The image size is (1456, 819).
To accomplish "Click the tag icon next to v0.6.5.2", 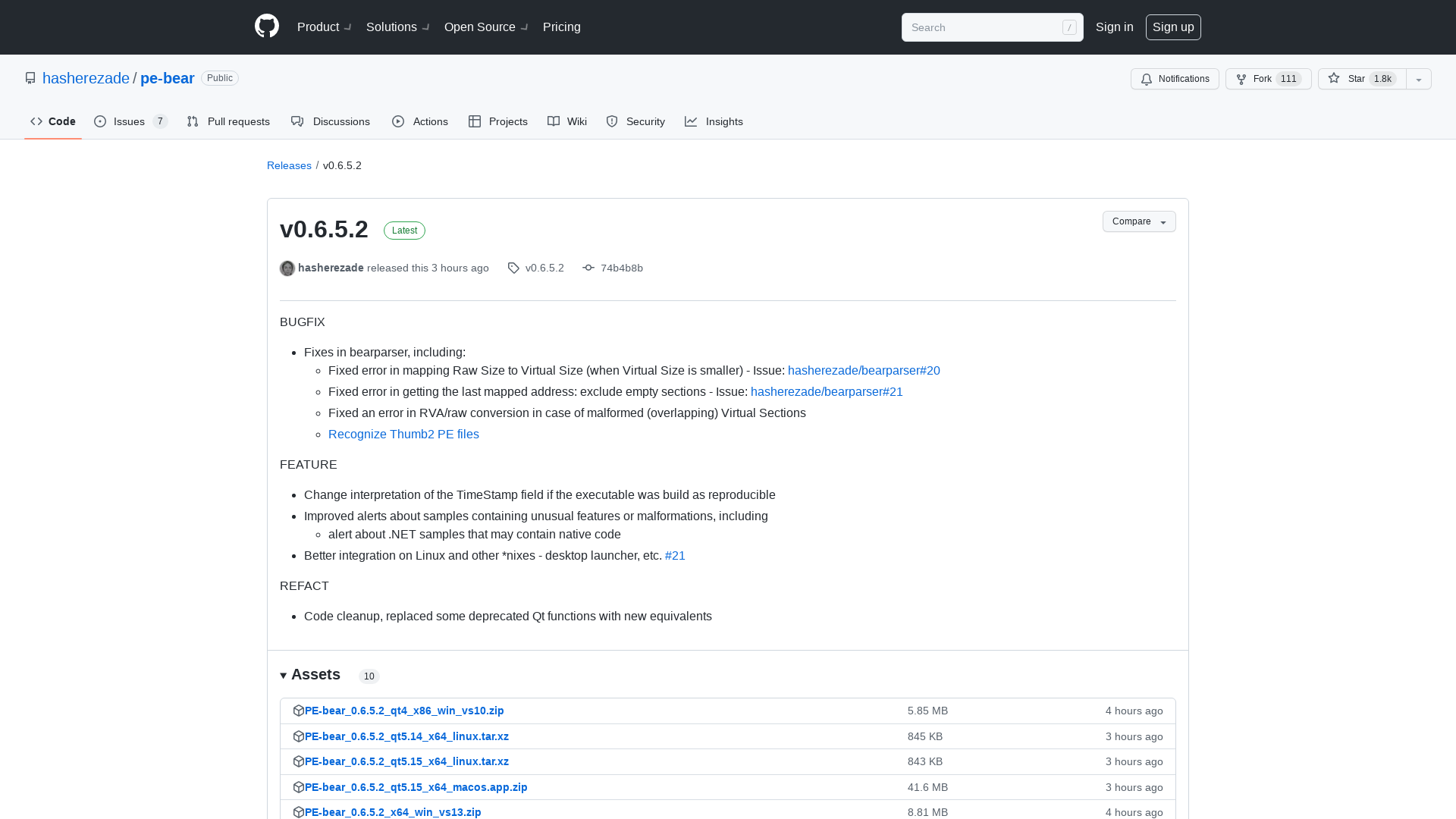I will tap(513, 268).
